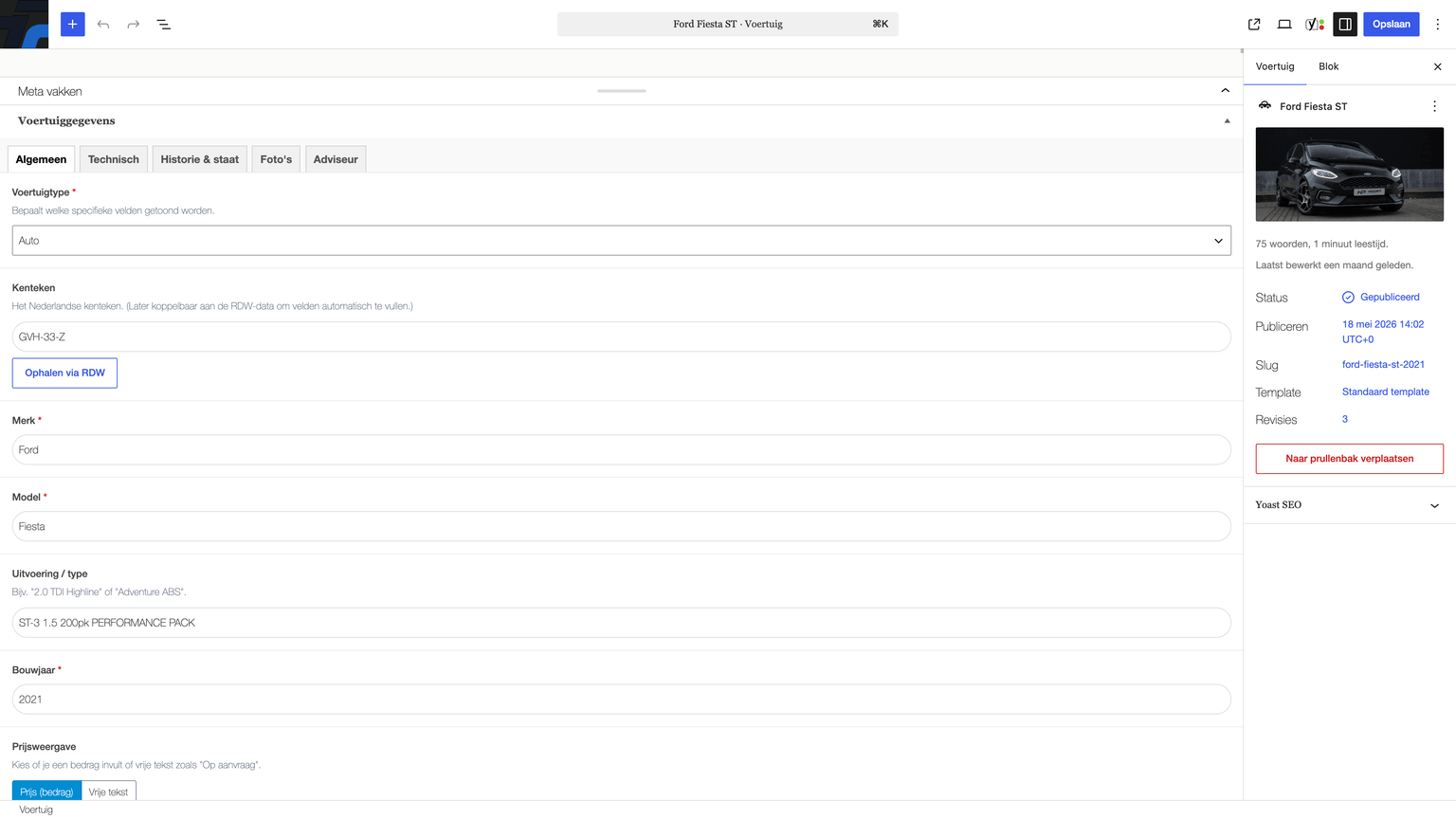The image size is (1456, 819).
Task: Redo the last undone change
Action: click(134, 24)
